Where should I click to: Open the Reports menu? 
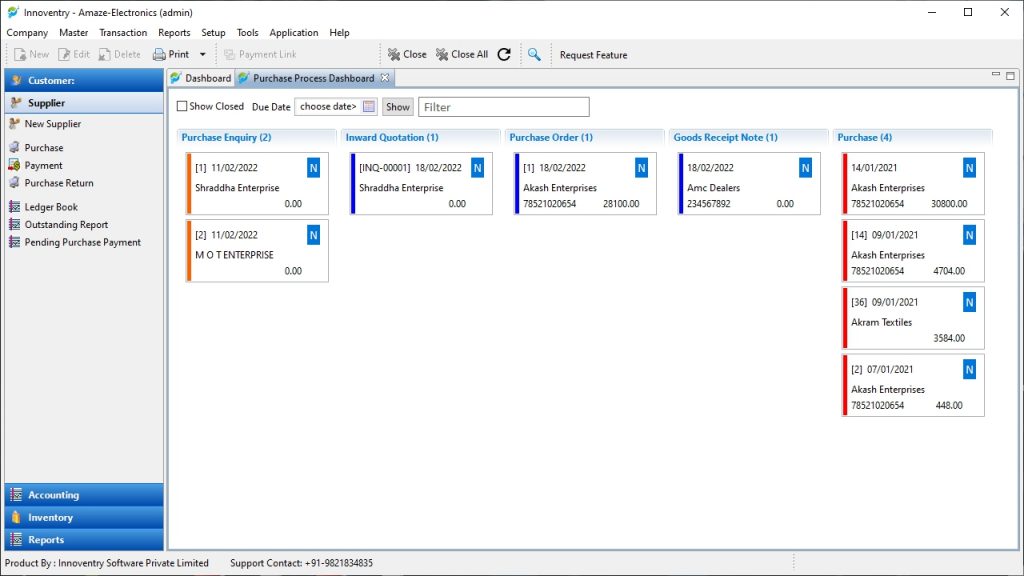pos(174,33)
